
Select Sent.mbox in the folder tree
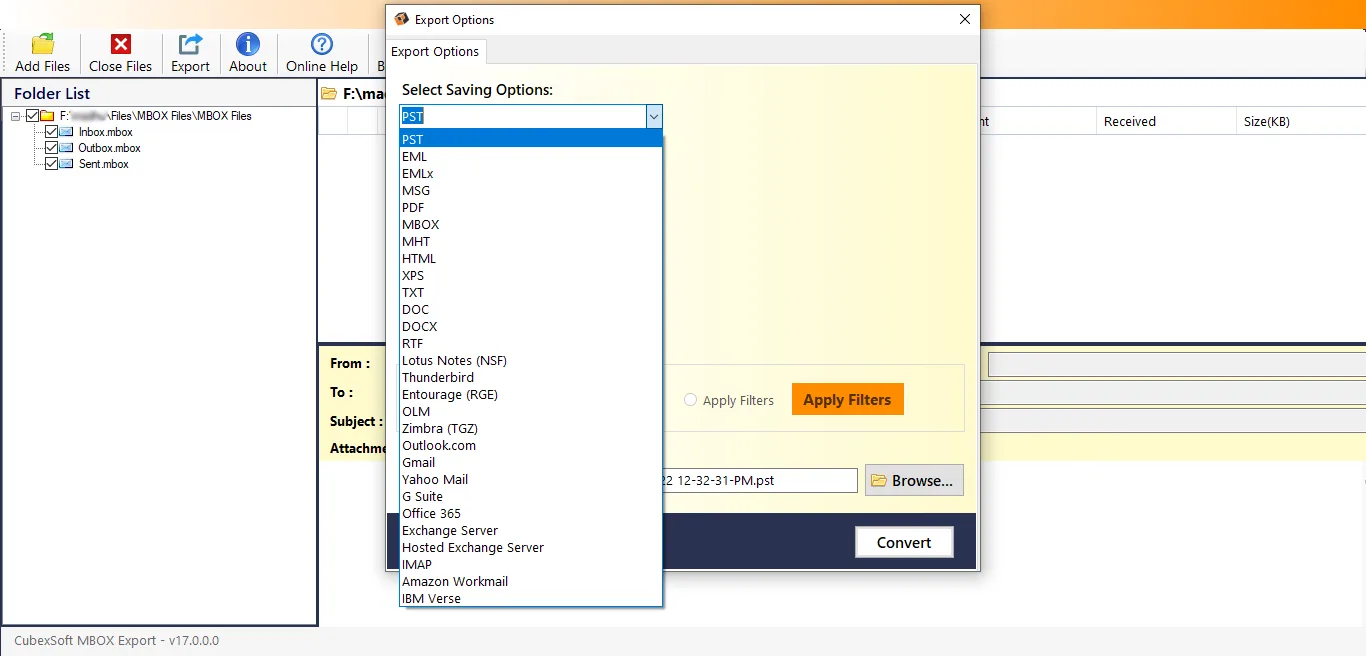[x=104, y=164]
